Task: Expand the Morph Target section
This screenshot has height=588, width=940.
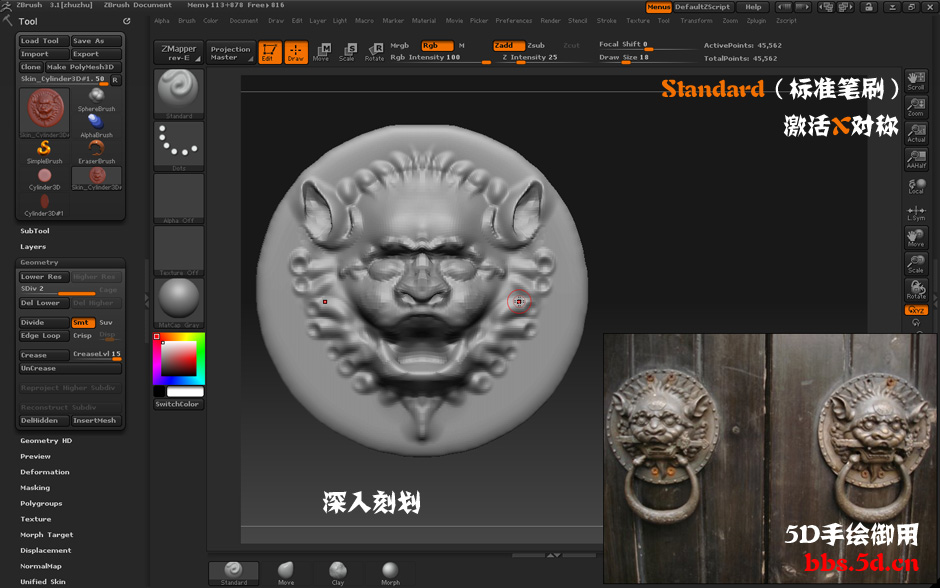Action: [47, 535]
